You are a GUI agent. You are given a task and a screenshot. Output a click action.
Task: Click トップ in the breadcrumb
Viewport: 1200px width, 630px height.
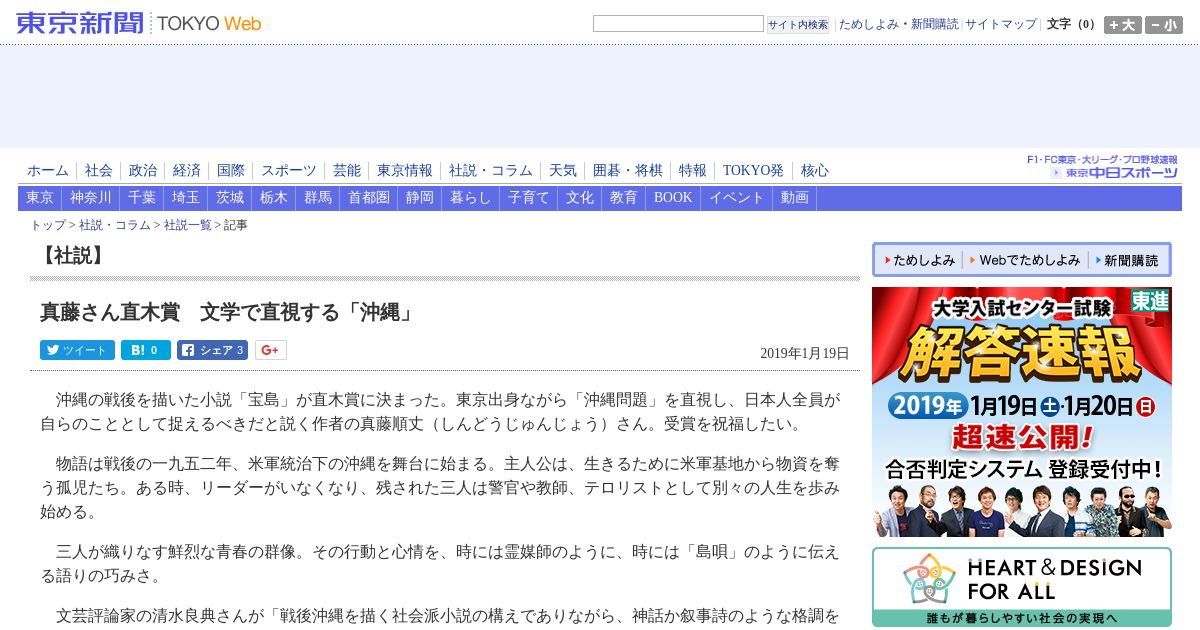click(x=48, y=225)
